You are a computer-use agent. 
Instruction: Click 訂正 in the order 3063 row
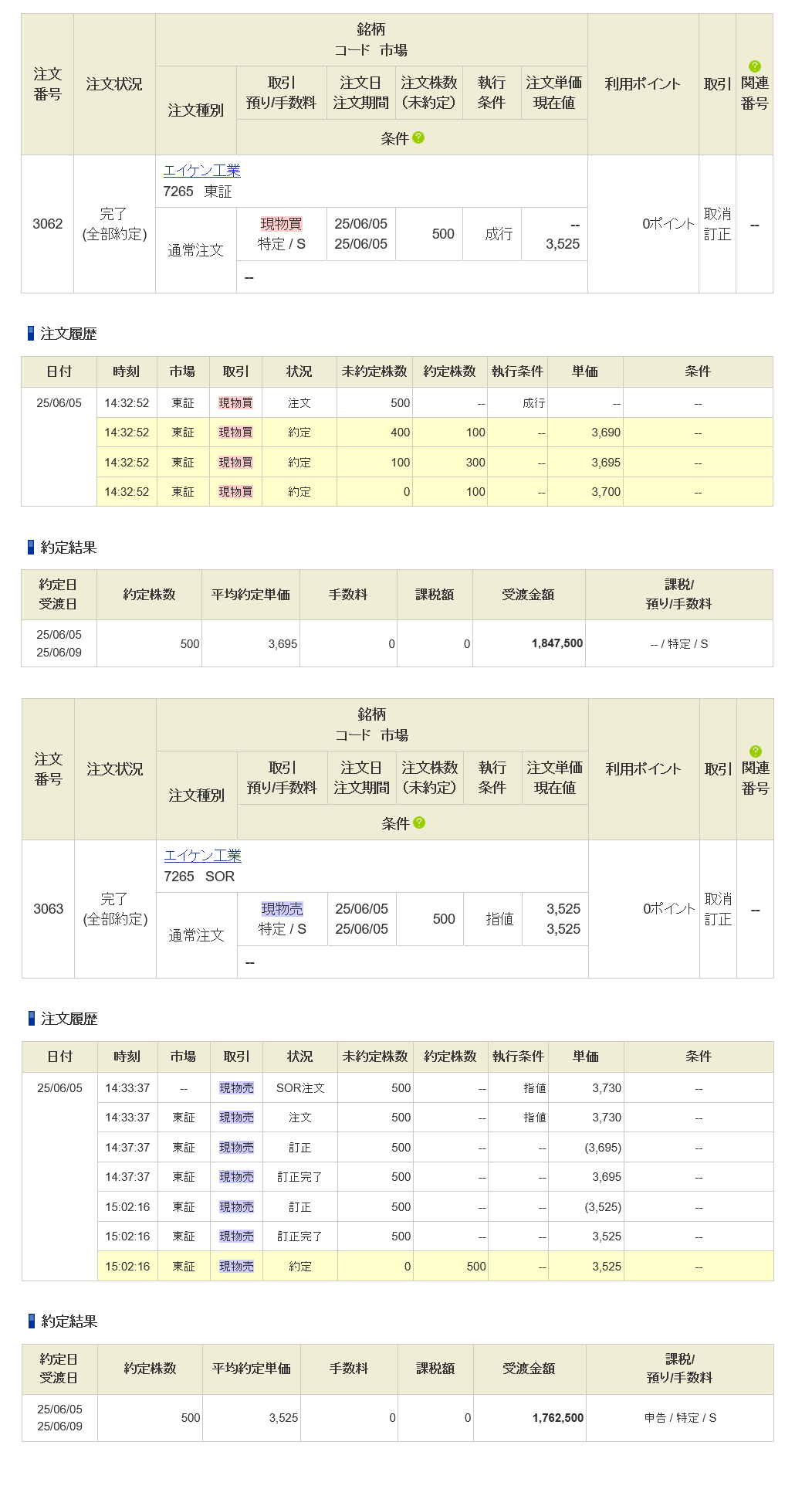718,919
